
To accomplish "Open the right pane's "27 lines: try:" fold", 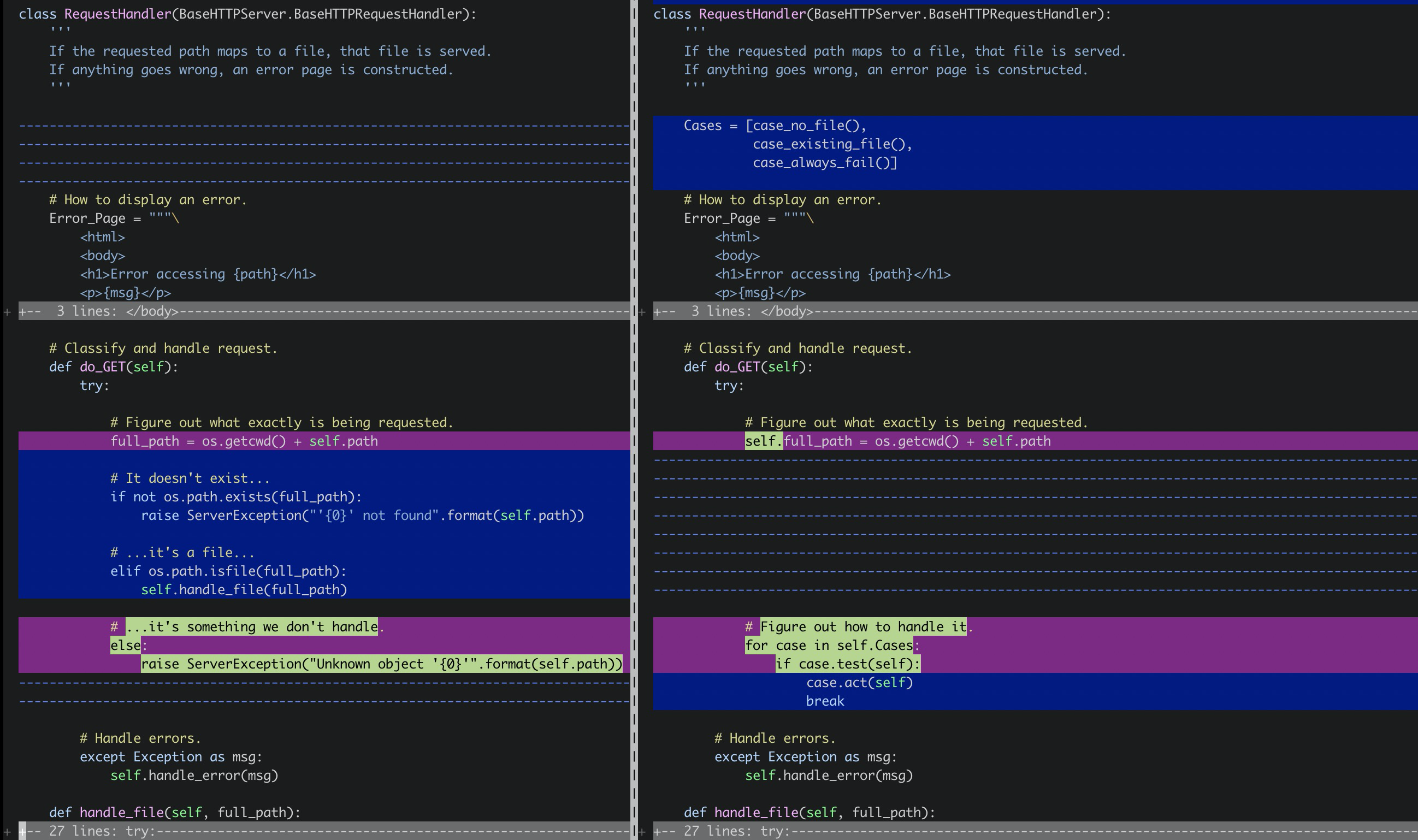I will tap(1035, 830).
